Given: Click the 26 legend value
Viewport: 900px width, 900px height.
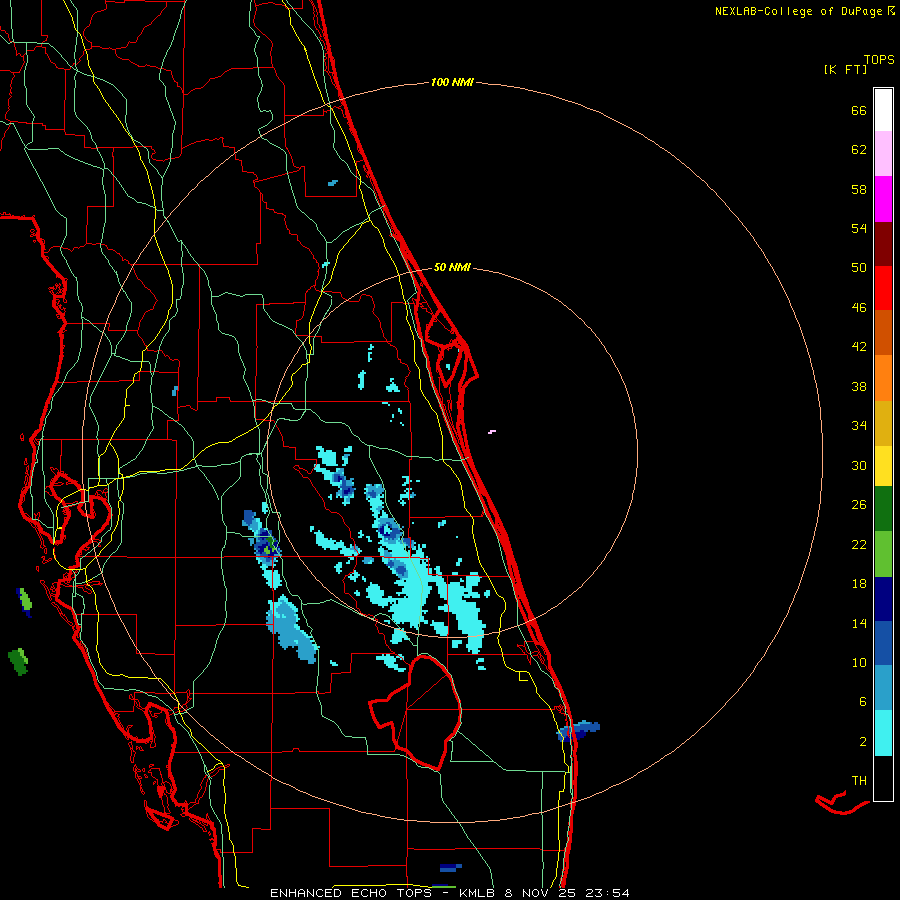Looking at the screenshot, I should (x=859, y=505).
